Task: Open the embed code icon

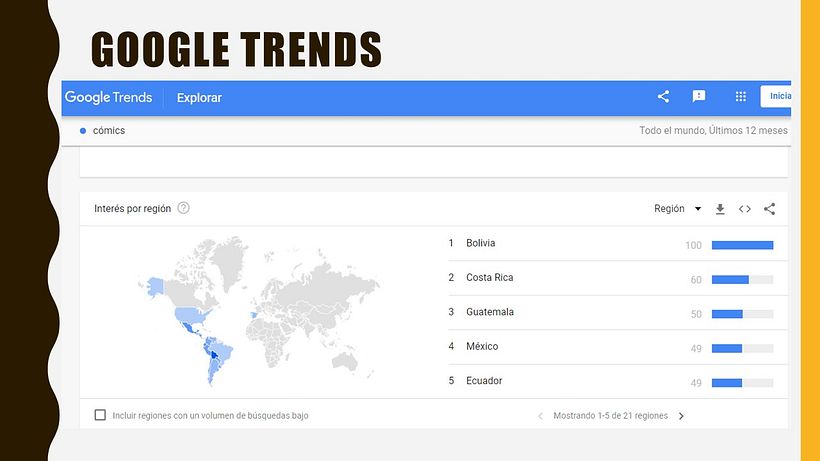Action: pyautogui.click(x=745, y=209)
